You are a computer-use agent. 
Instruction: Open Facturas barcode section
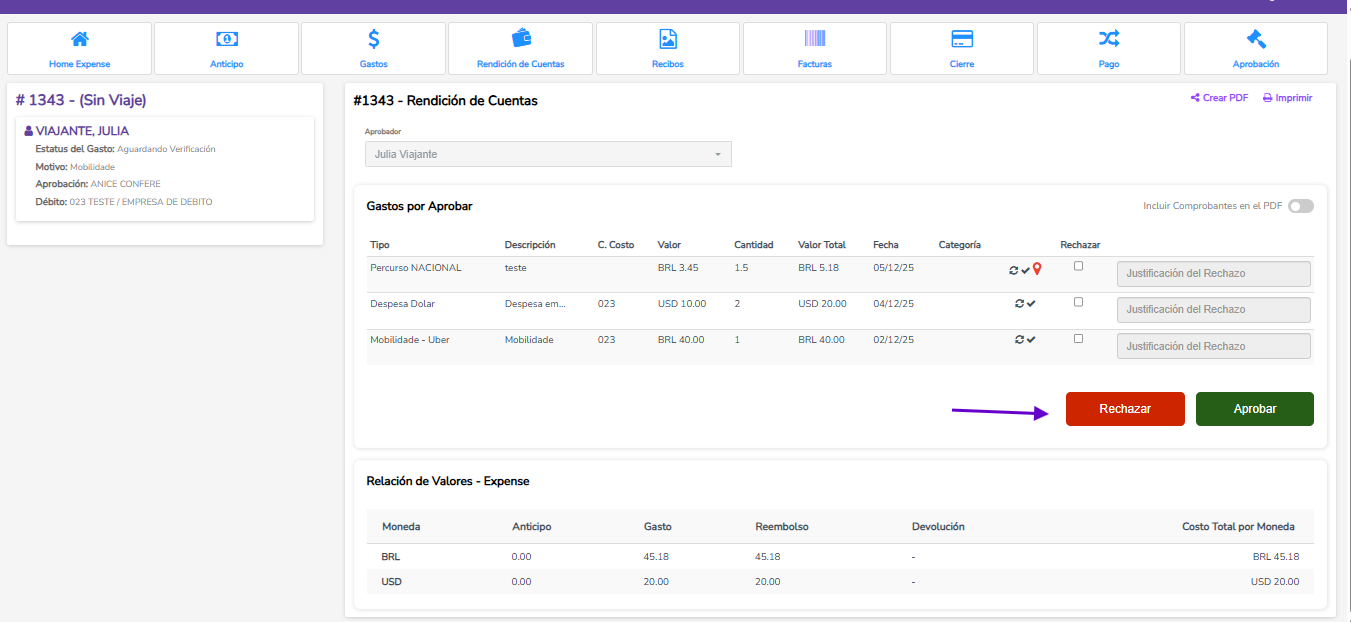[x=815, y=48]
